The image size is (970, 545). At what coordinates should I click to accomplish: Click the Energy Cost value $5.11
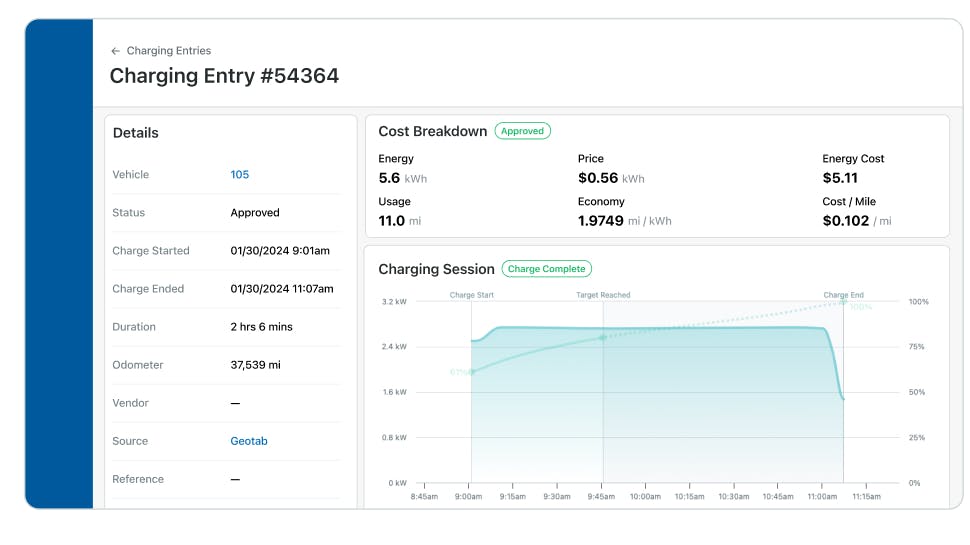840,178
